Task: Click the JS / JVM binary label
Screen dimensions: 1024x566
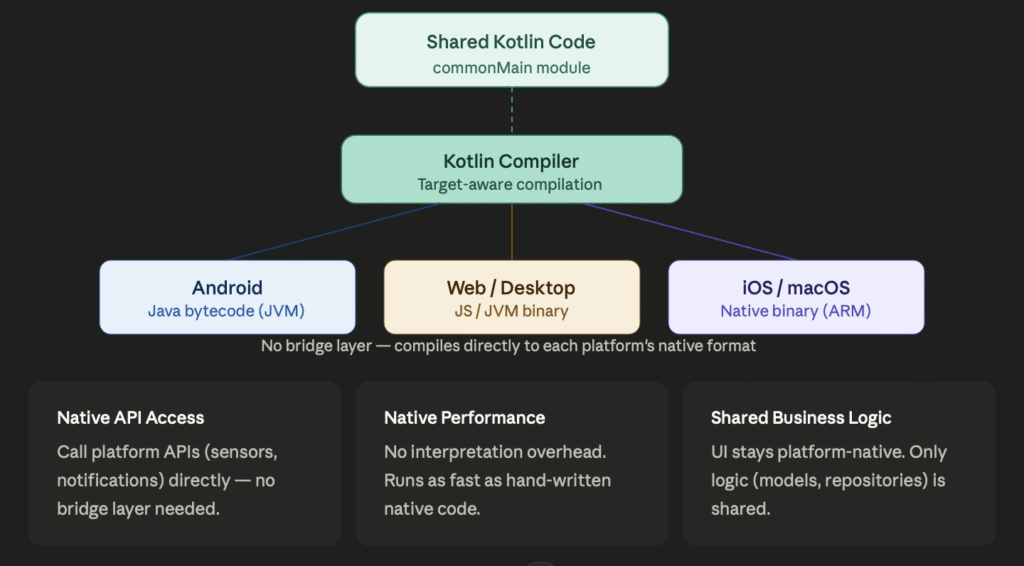Action: point(511,311)
